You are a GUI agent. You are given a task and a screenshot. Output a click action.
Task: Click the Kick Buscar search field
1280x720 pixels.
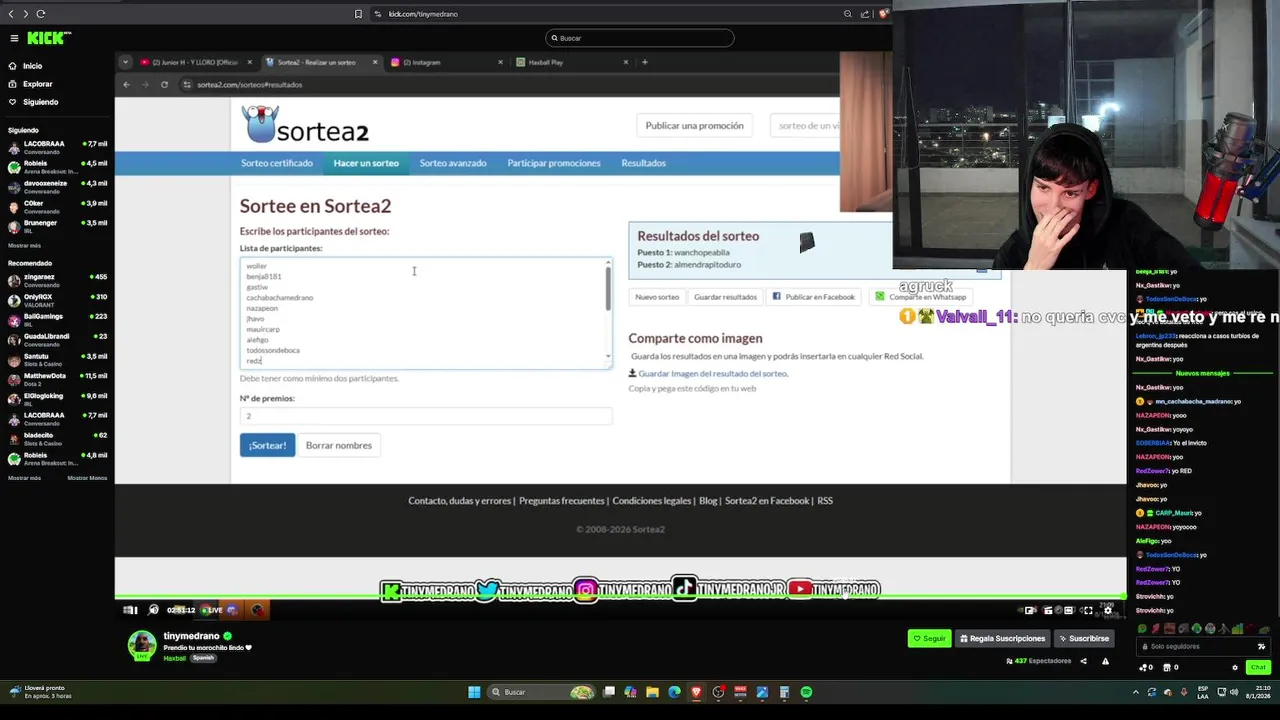point(640,38)
